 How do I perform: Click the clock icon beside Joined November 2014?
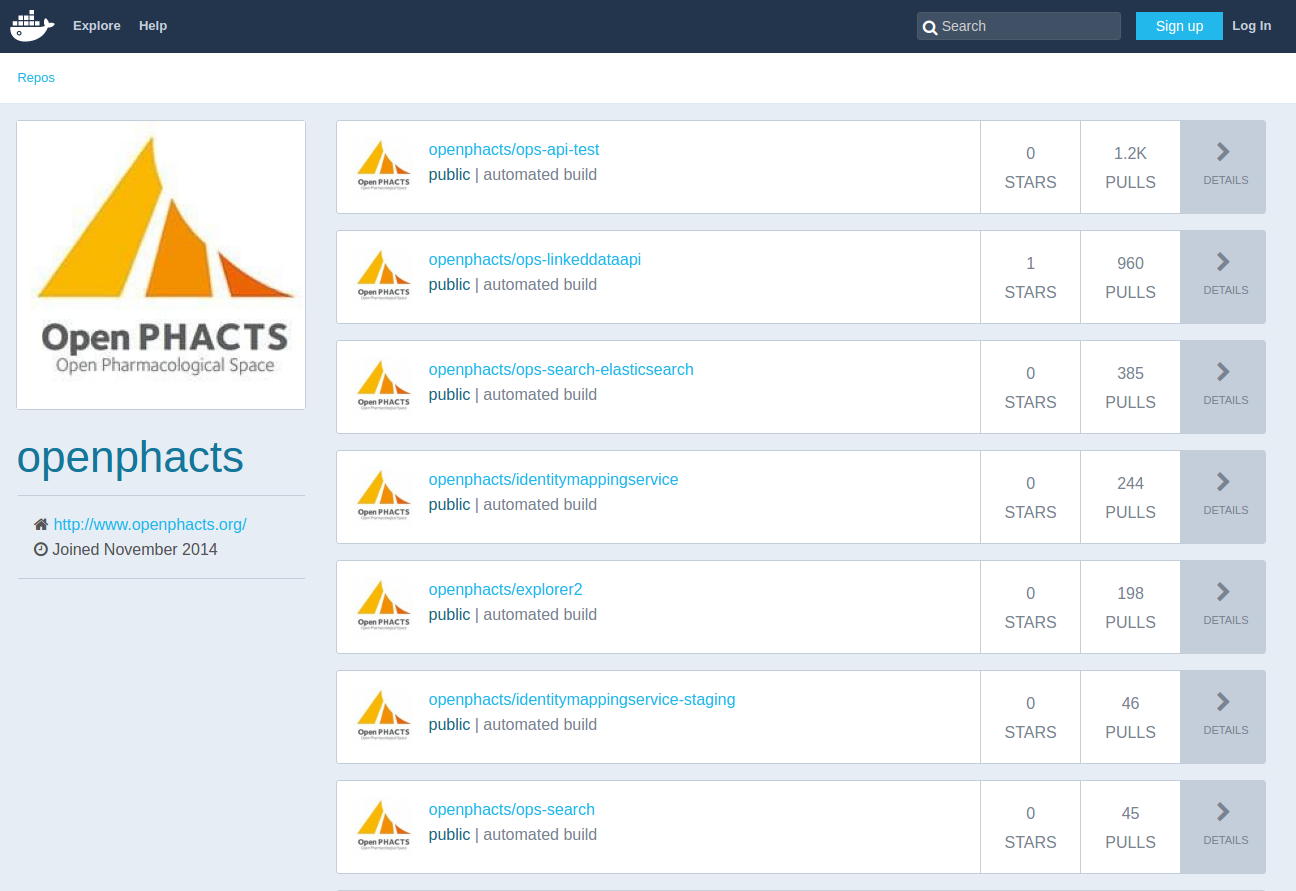41,549
